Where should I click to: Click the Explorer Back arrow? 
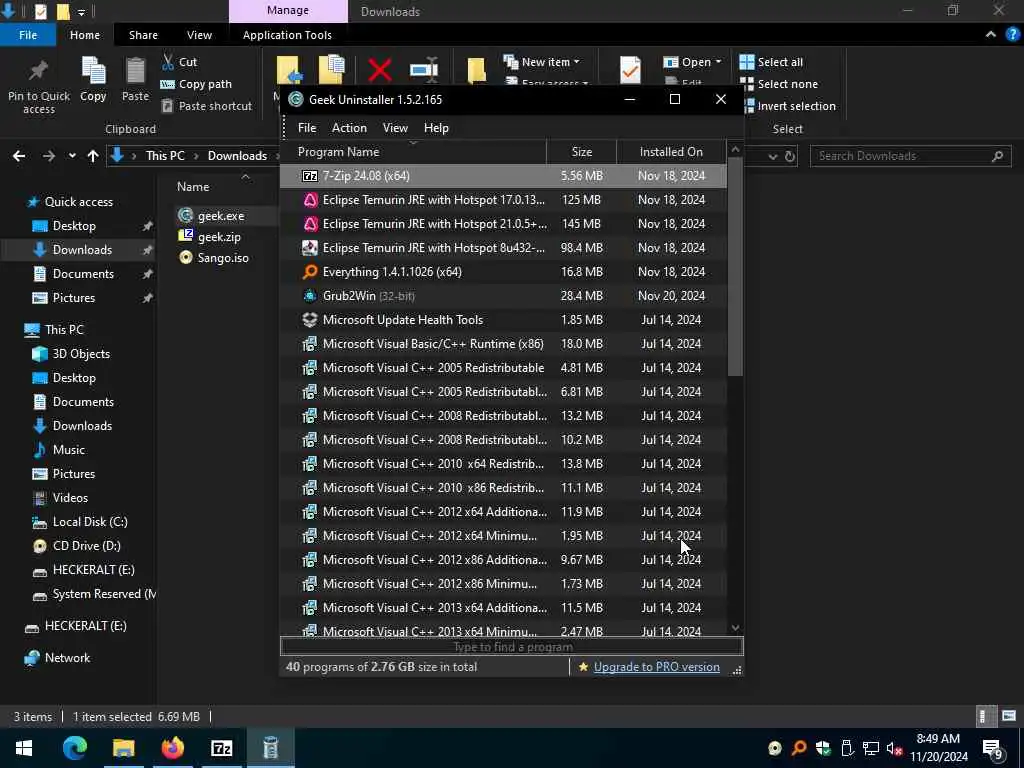(19, 156)
